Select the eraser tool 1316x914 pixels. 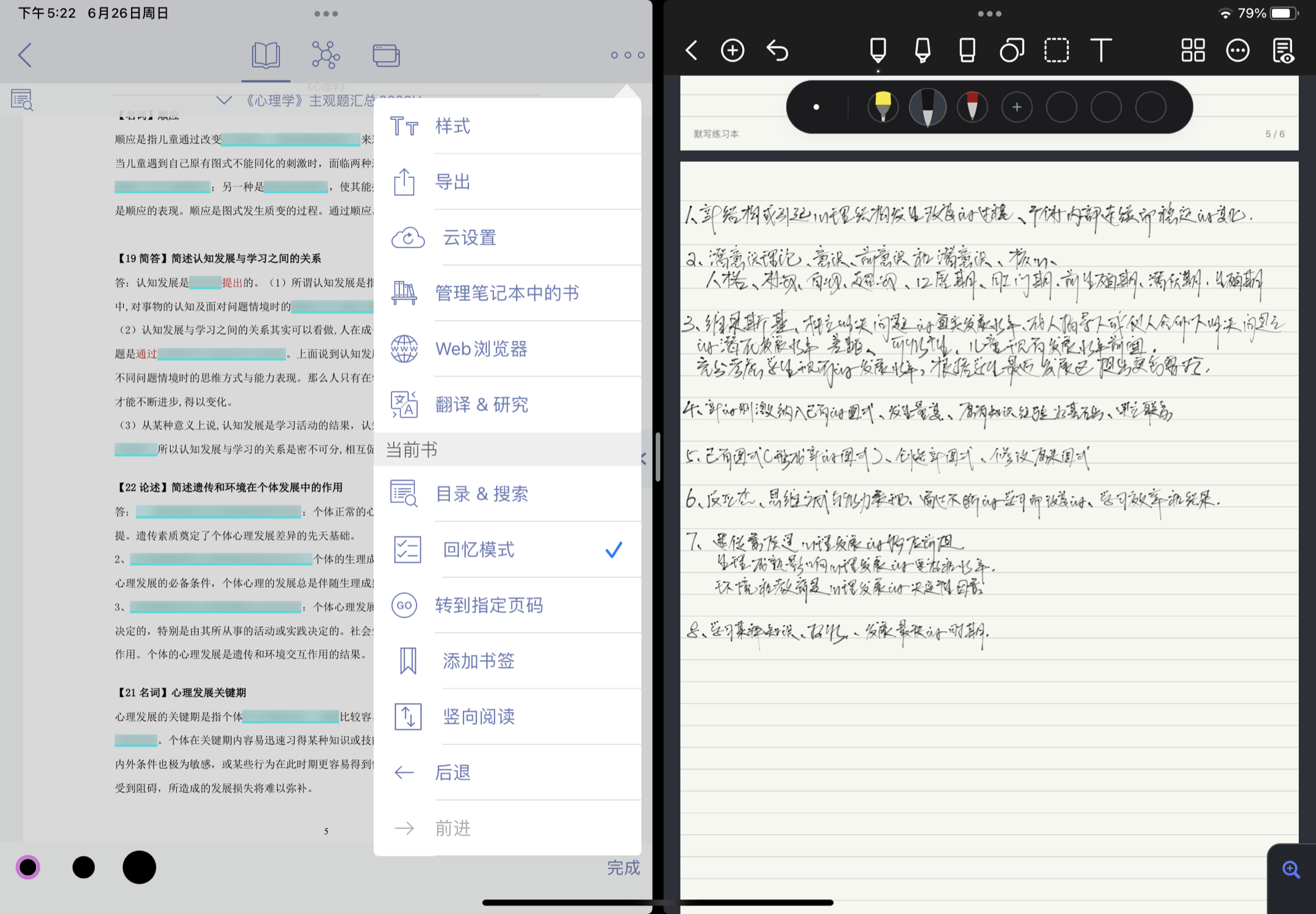pos(967,50)
